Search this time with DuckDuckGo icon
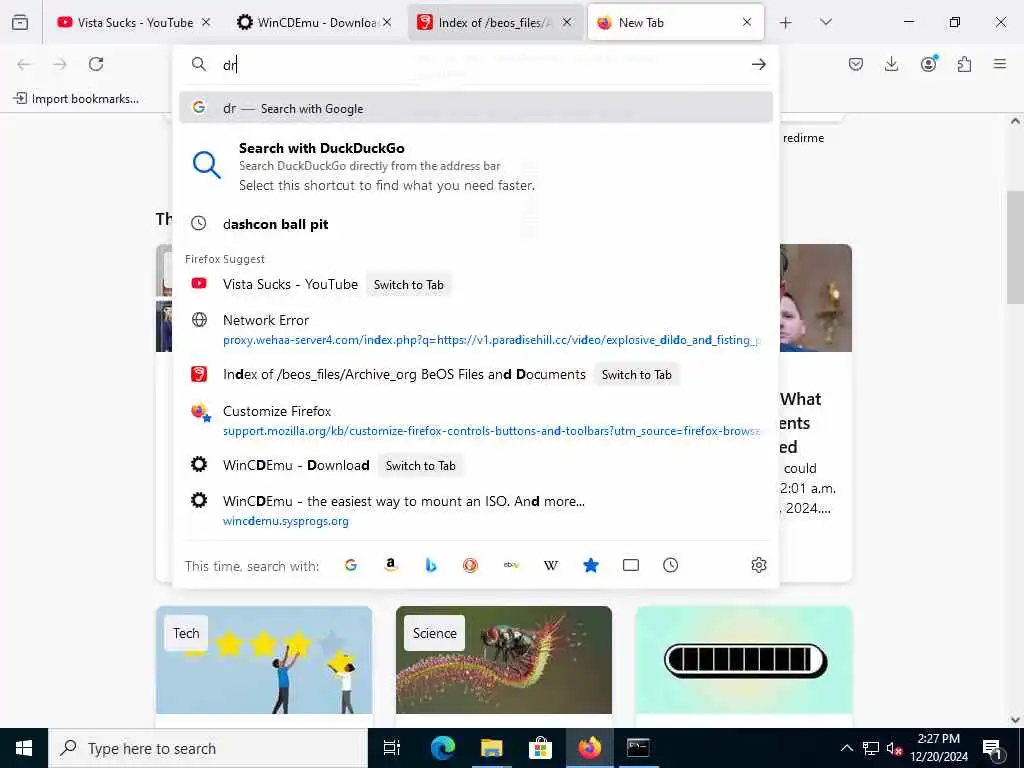Image resolution: width=1024 pixels, height=768 pixels. tap(470, 565)
